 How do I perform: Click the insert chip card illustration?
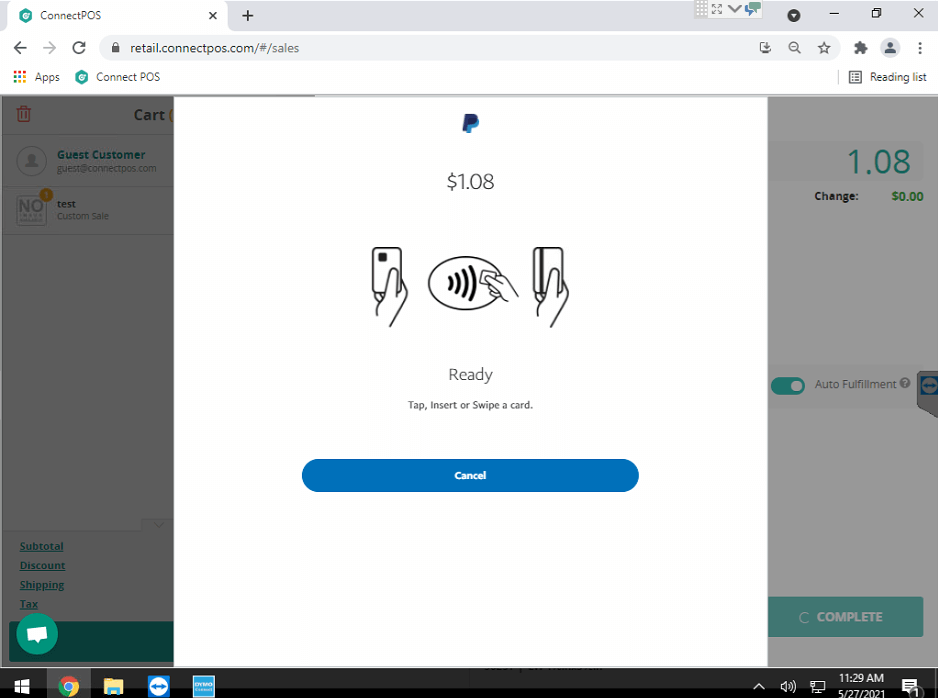389,286
